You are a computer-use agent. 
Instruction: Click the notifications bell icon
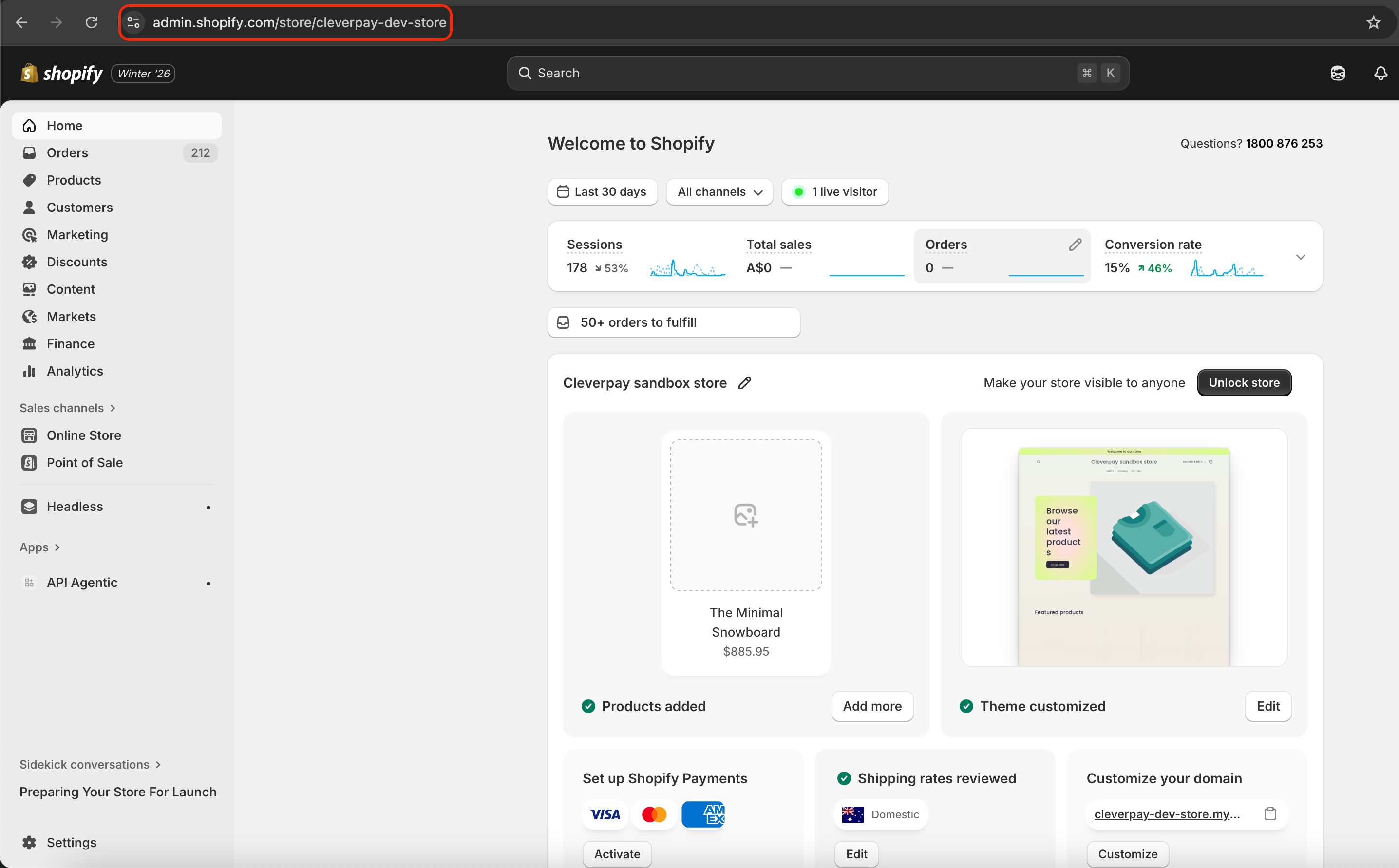coord(1380,73)
